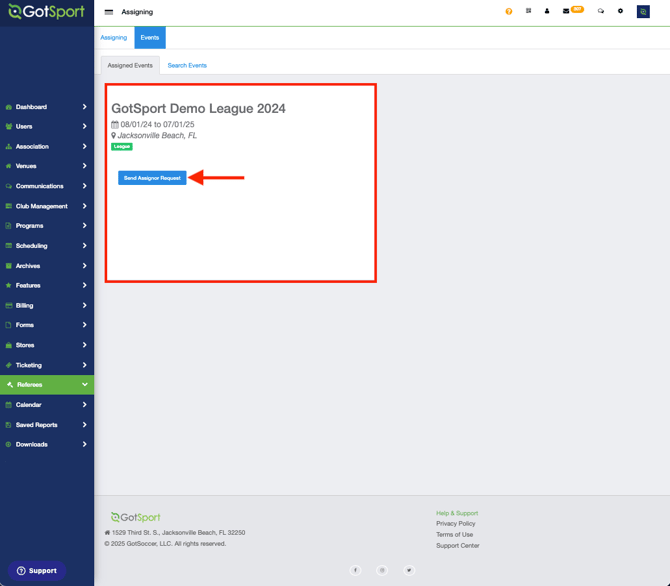Toggle the hamburger menu icon
This screenshot has width=670, height=586.
click(109, 12)
